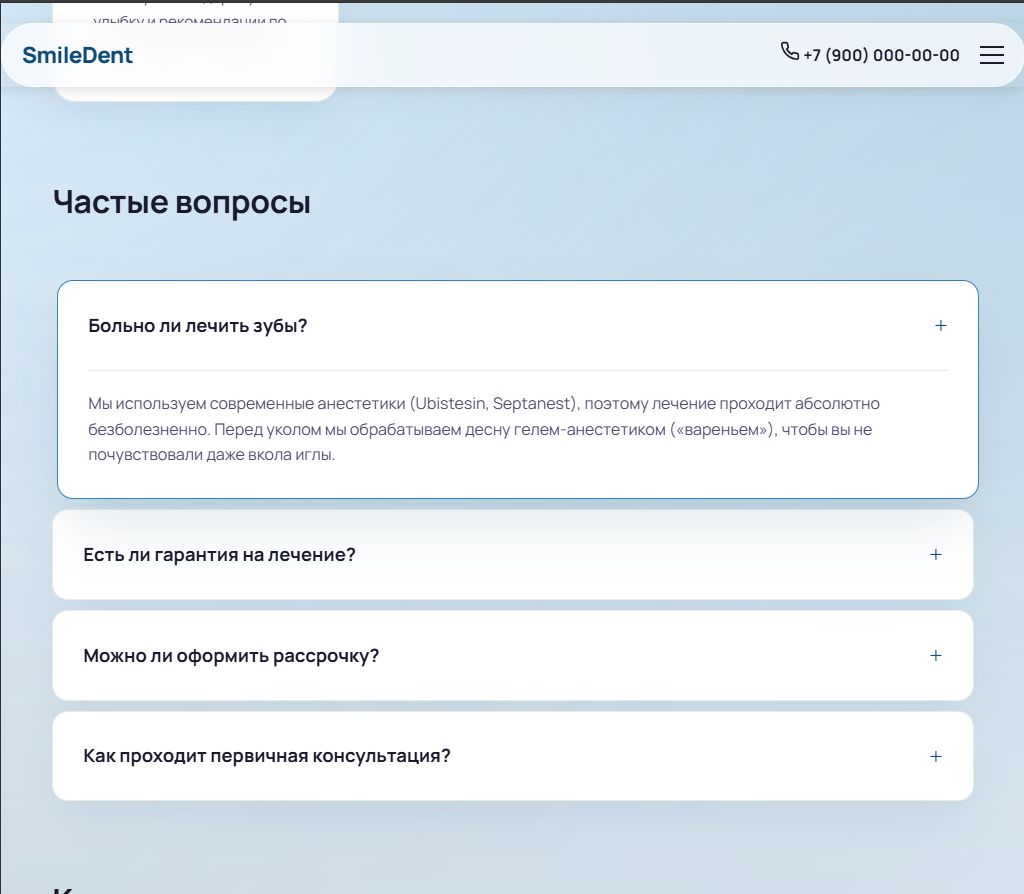Call the number +7 (900) 000-00-00
This screenshot has height=894, width=1024.
coord(880,55)
